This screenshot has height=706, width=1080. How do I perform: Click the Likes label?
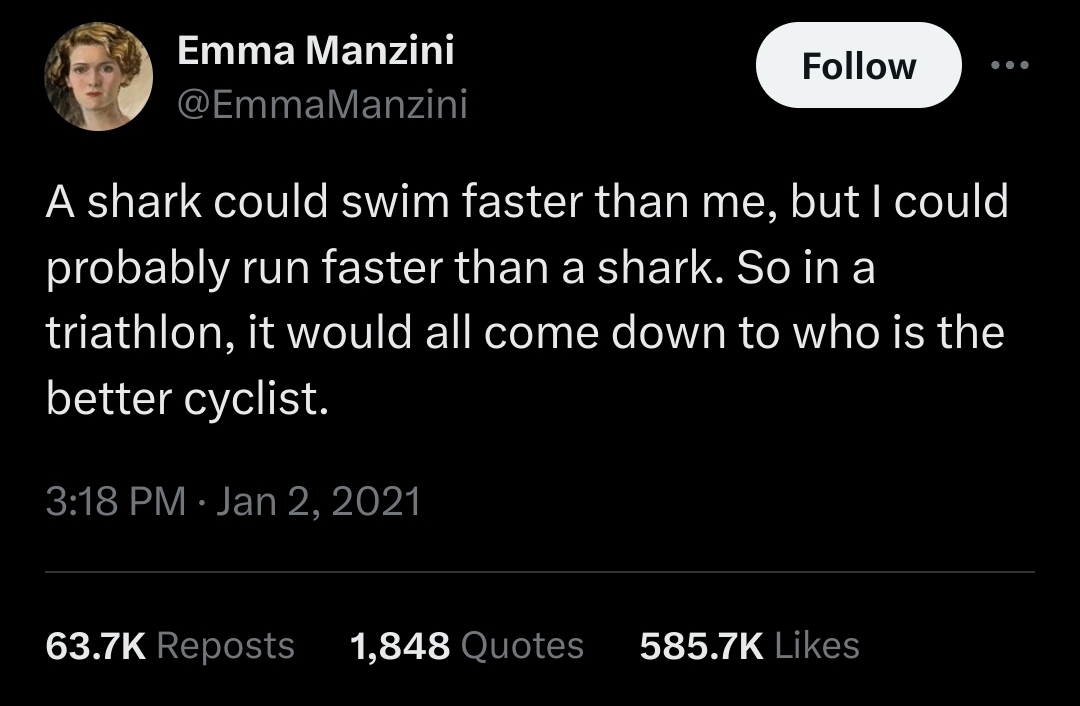click(817, 646)
